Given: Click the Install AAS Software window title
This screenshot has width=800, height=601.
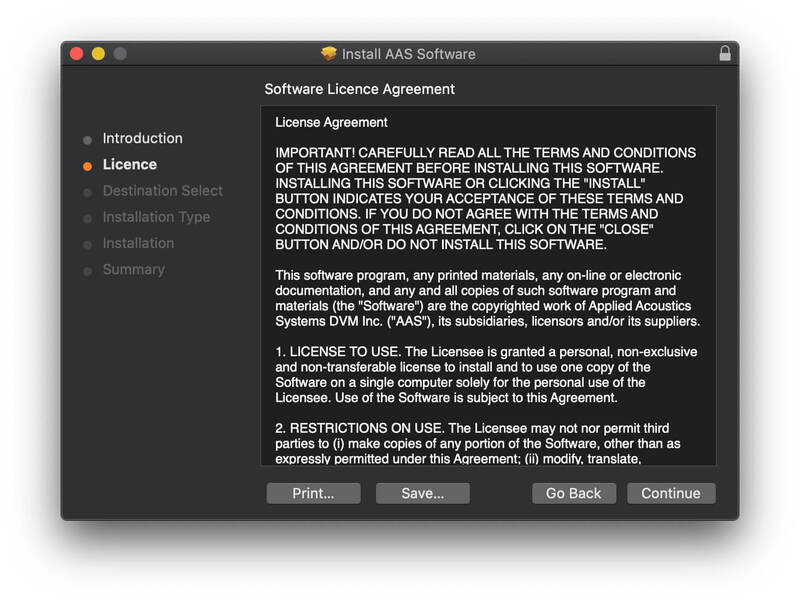Looking at the screenshot, I should tap(408, 54).
